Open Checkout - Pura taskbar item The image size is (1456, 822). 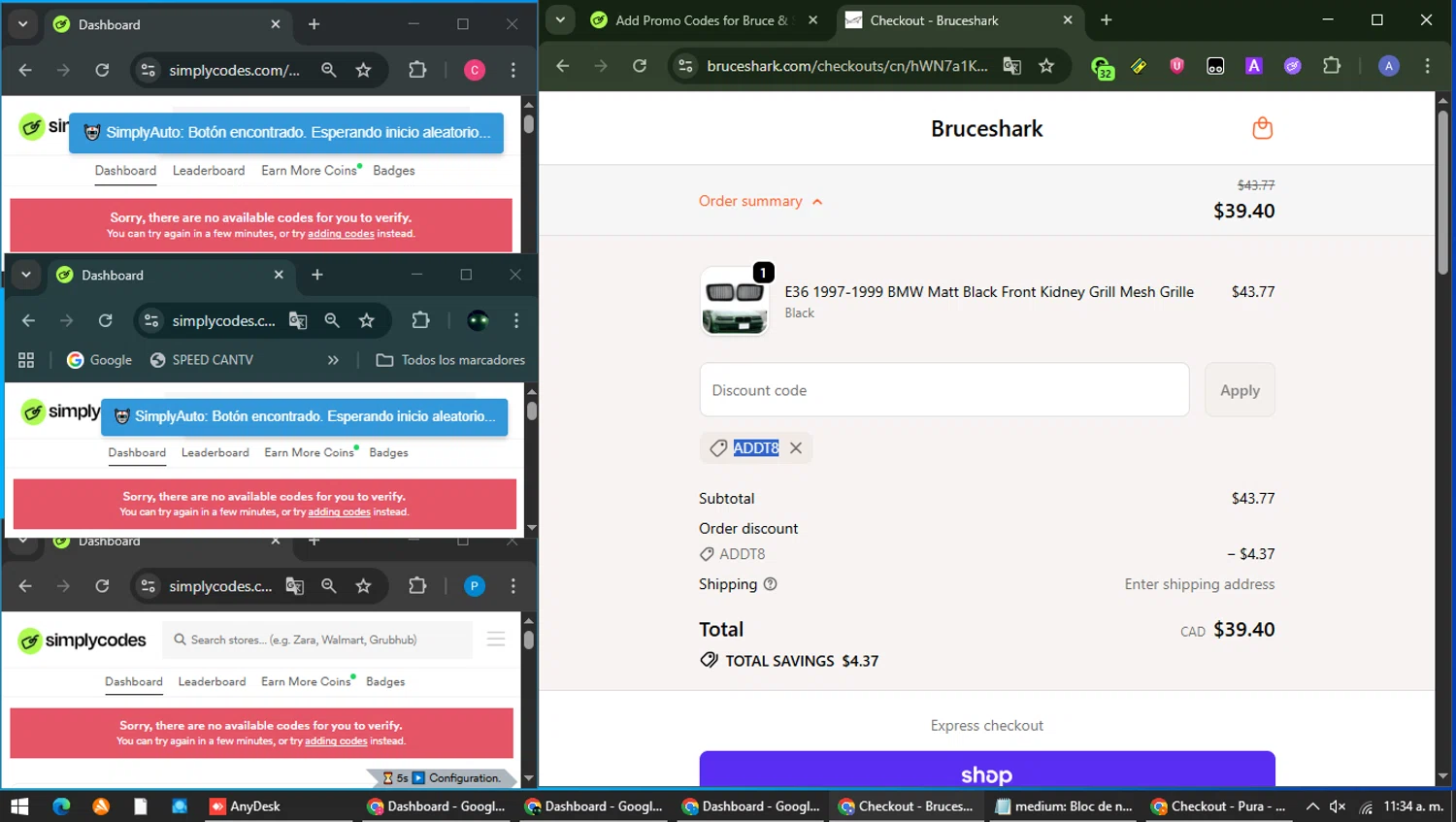click(1218, 806)
